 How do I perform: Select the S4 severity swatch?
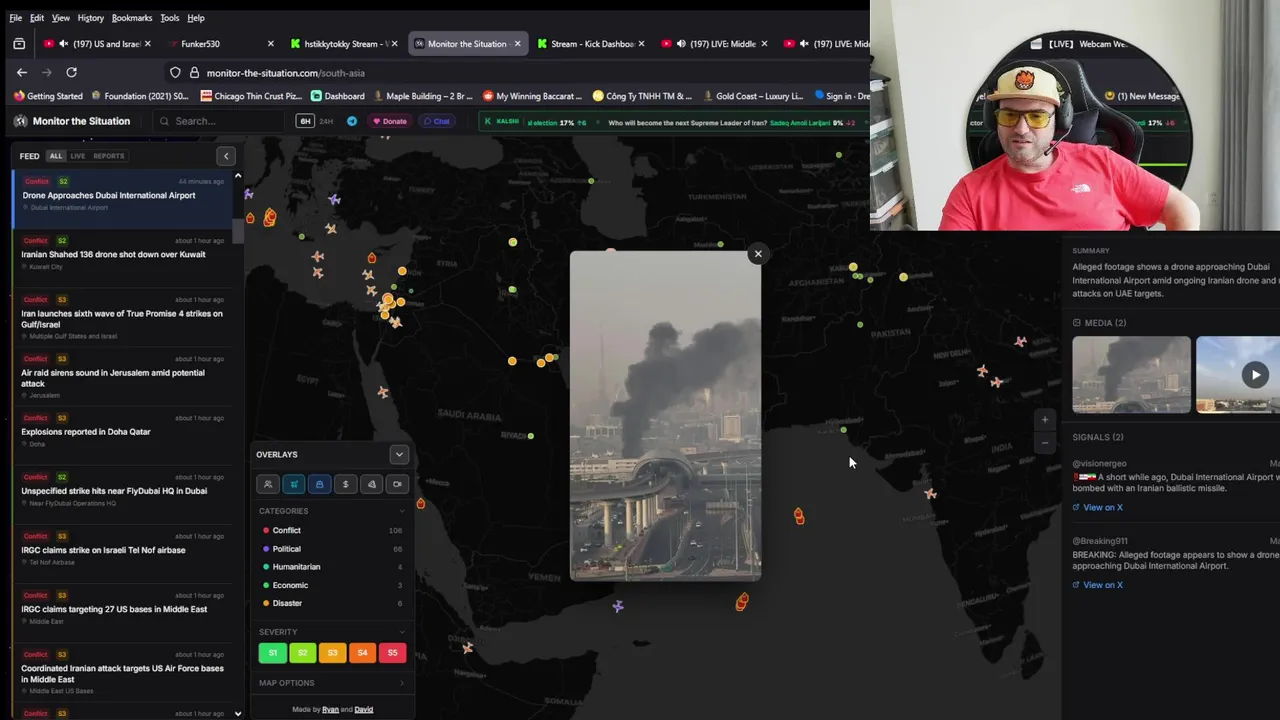click(x=362, y=653)
